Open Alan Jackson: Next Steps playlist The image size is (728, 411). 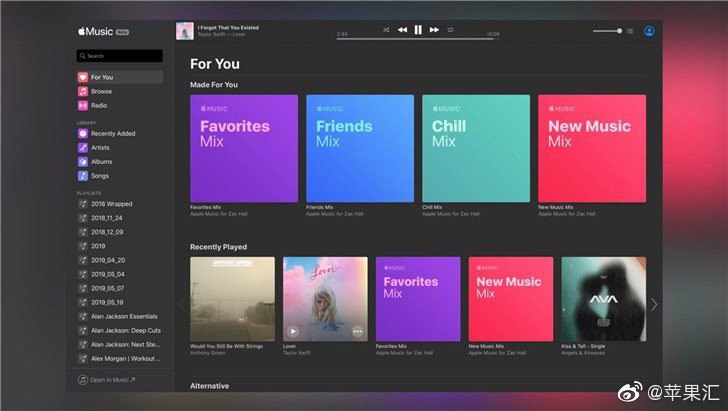click(x=120, y=345)
